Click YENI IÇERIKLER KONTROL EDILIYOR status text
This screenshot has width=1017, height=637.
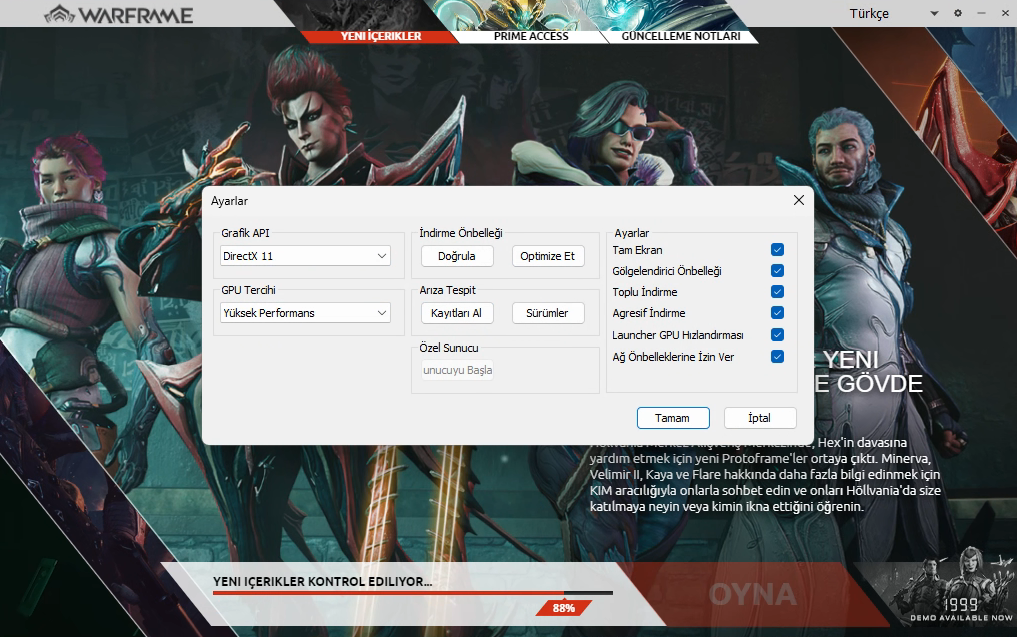point(322,581)
